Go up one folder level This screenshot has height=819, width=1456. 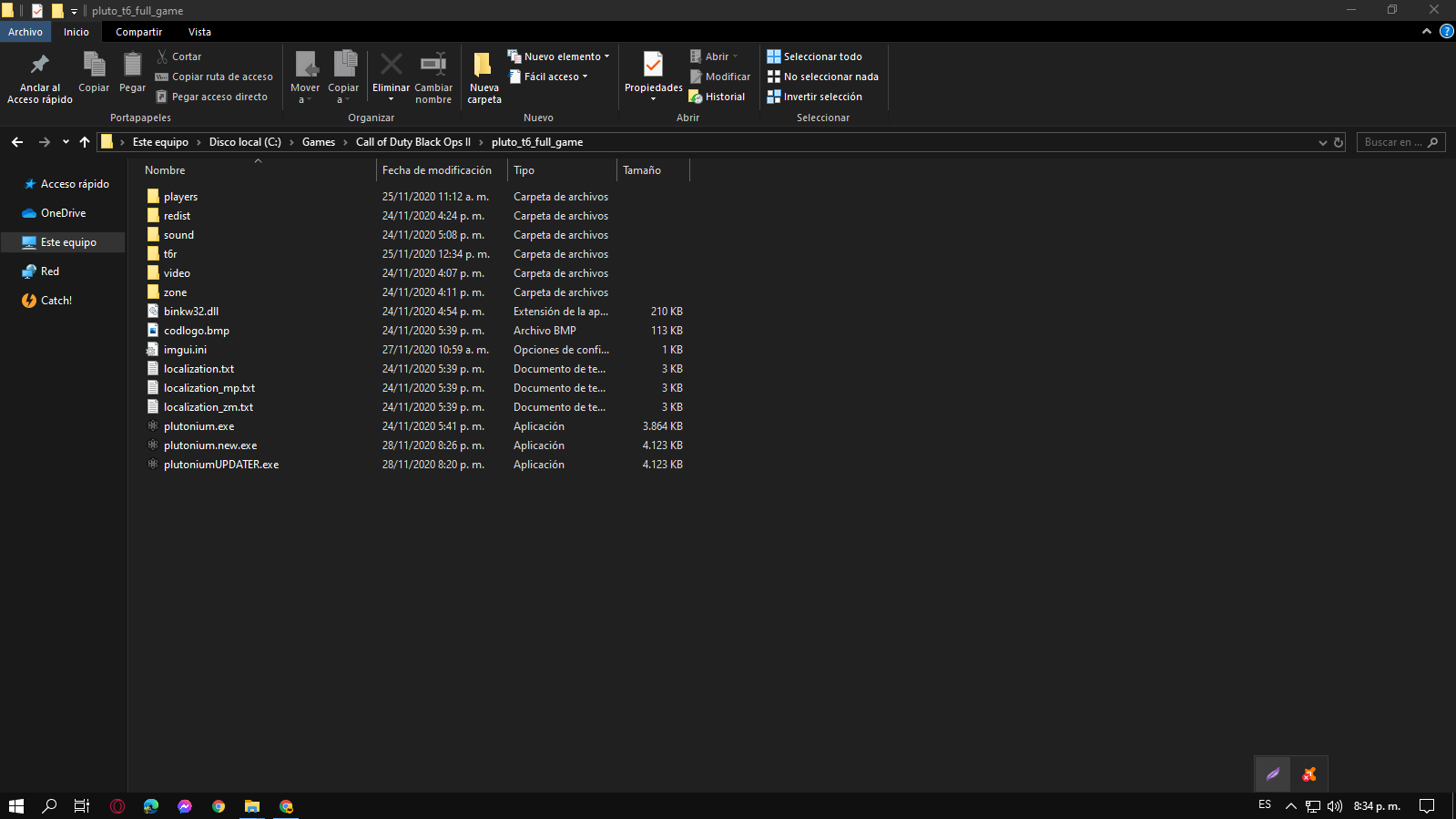tap(85, 142)
